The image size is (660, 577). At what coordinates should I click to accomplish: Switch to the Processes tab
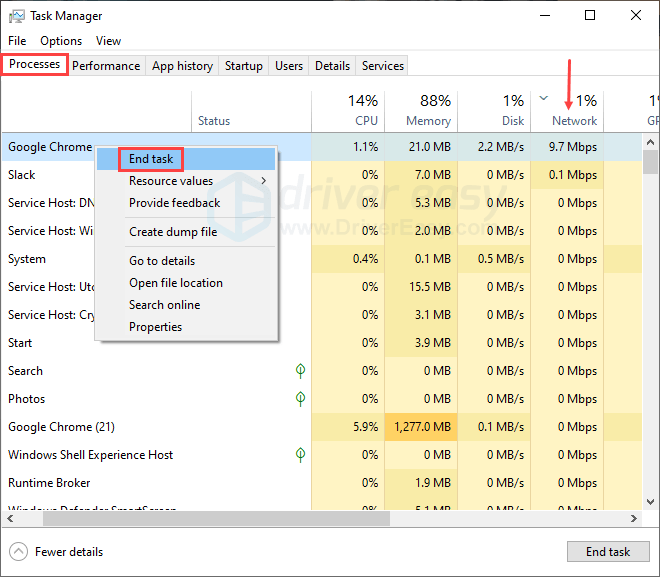(35, 64)
